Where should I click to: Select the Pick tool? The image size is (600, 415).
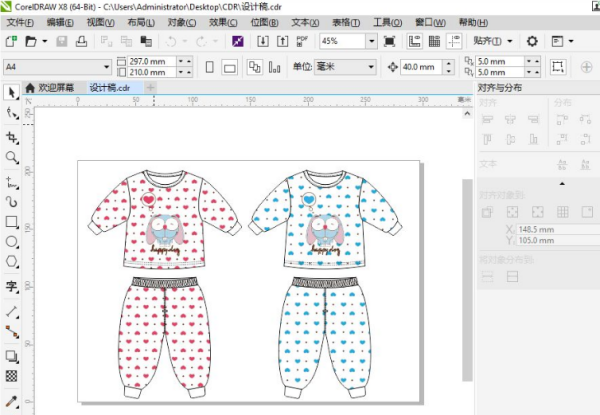click(x=11, y=93)
